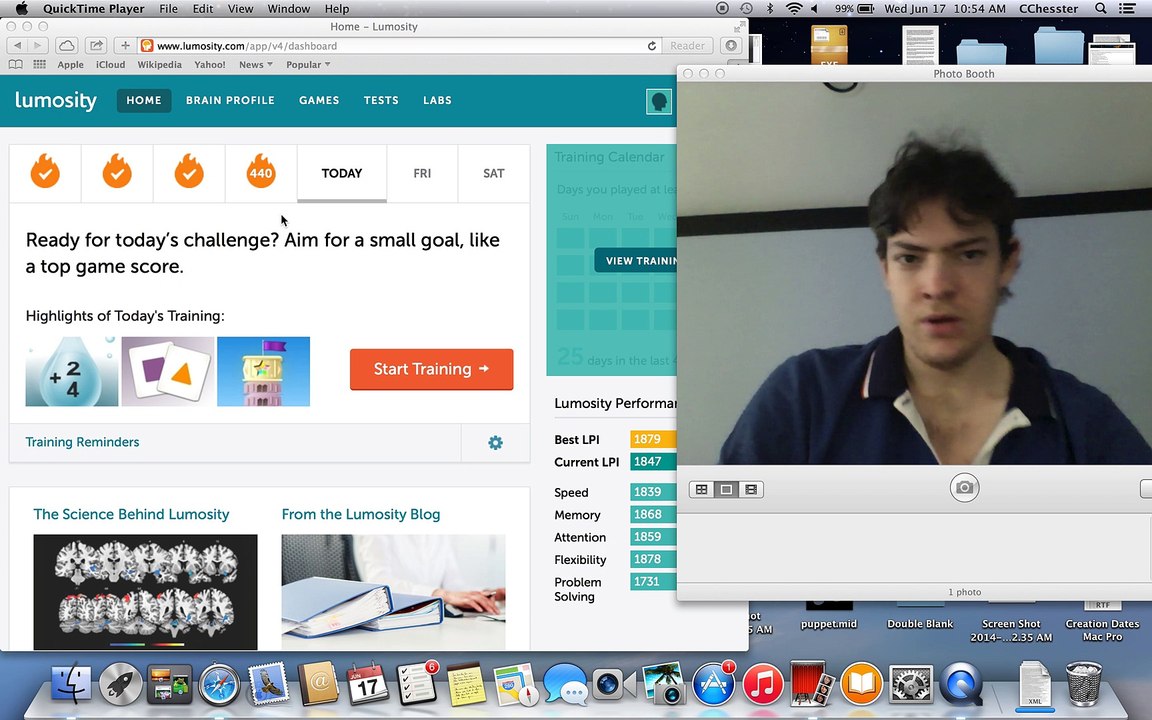
Task: Open the Share menu in Safari toolbar
Action: [x=96, y=46]
